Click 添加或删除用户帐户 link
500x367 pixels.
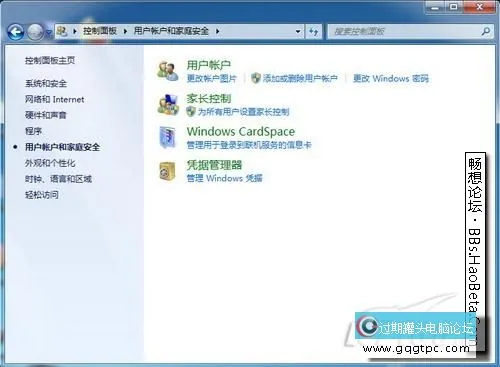(300, 79)
